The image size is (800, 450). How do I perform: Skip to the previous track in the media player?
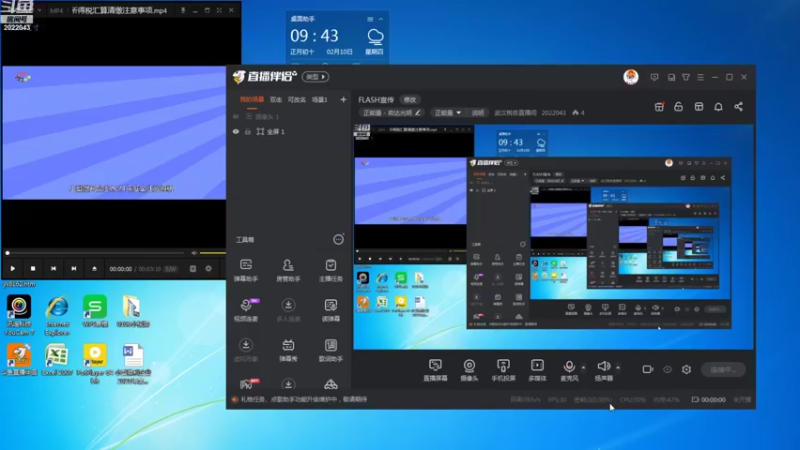[x=54, y=268]
